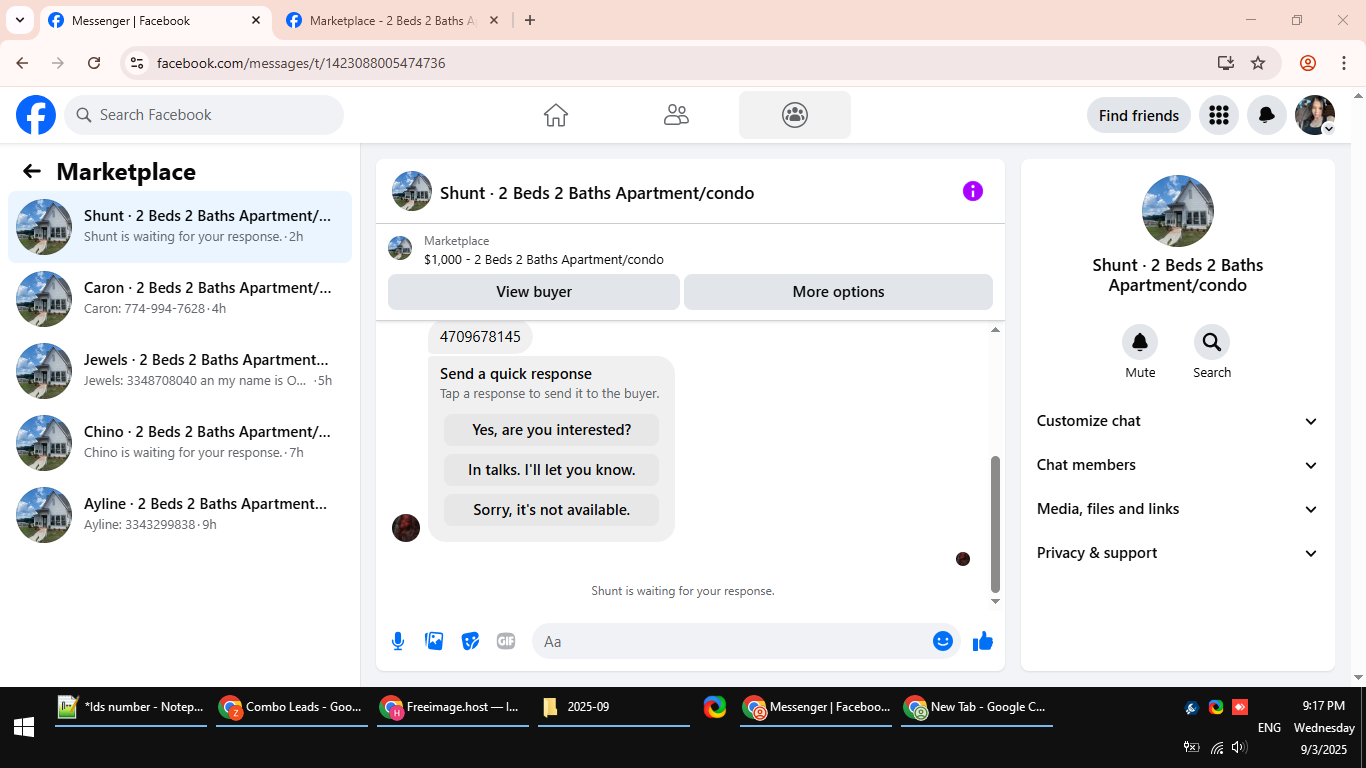The width and height of the screenshot is (1366, 768).
Task: Choose a sticker icon
Action: tap(470, 641)
